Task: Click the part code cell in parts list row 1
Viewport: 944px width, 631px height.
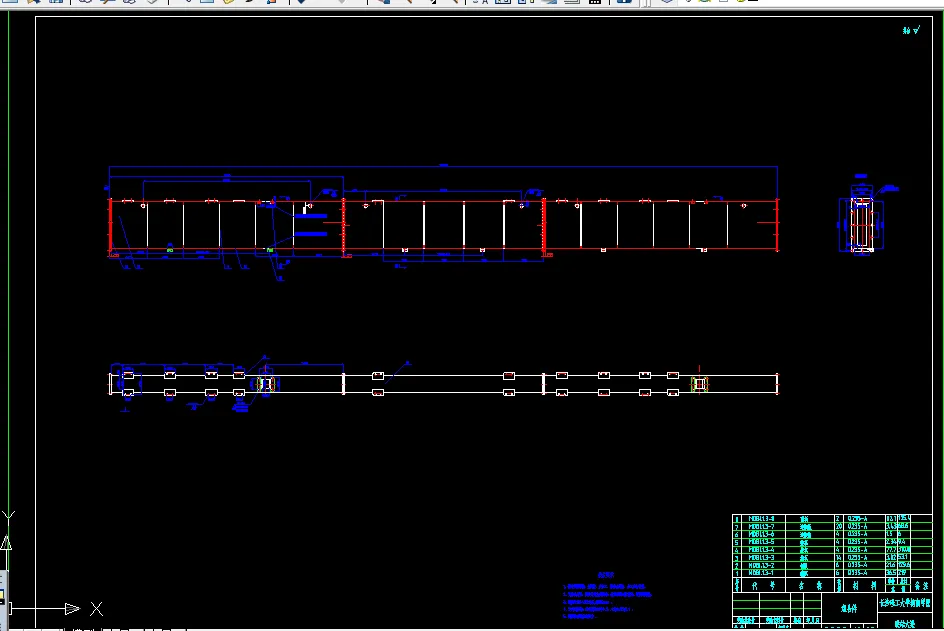Action: [x=763, y=573]
